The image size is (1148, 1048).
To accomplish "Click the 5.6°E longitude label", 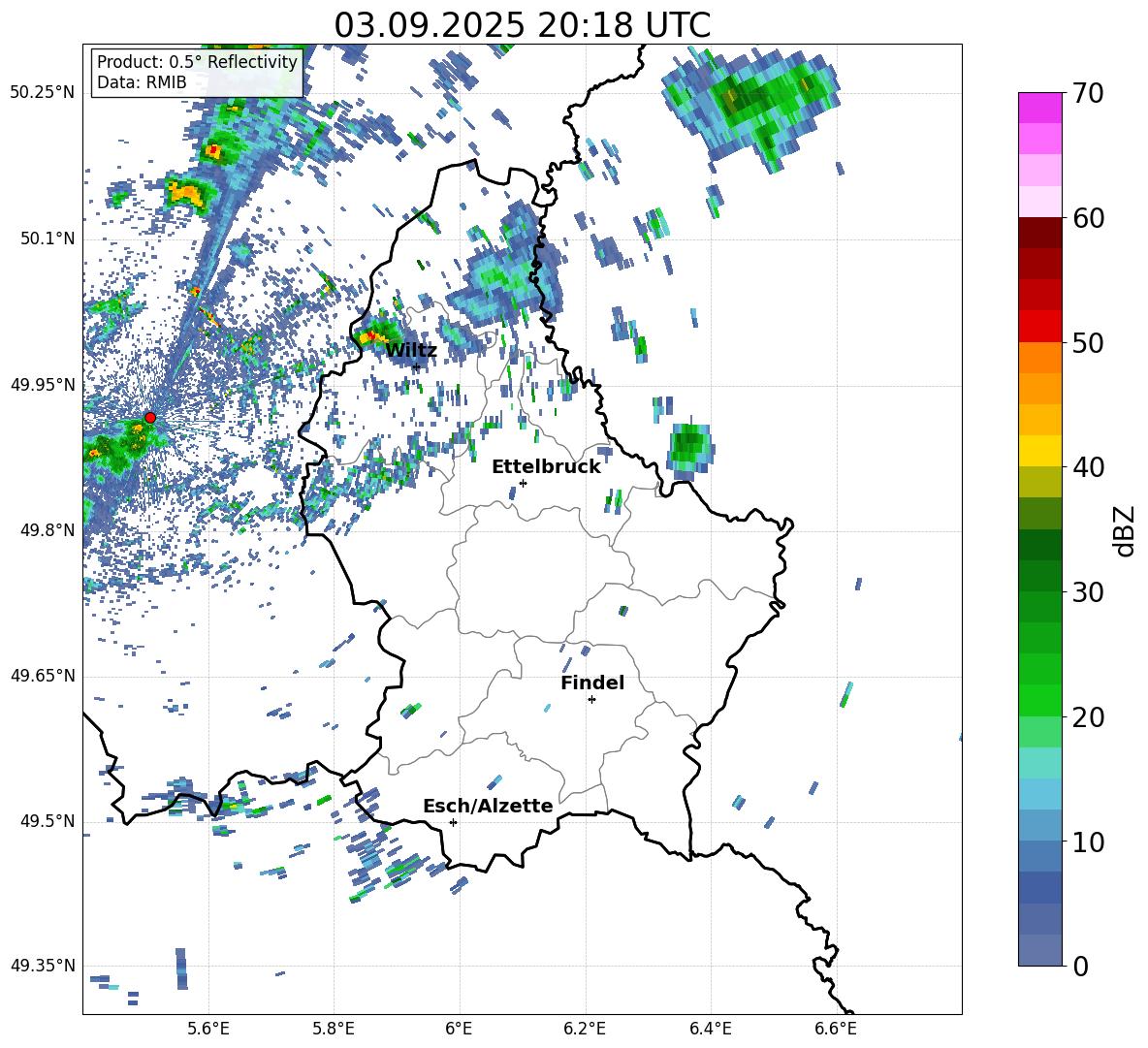I will [x=208, y=1029].
